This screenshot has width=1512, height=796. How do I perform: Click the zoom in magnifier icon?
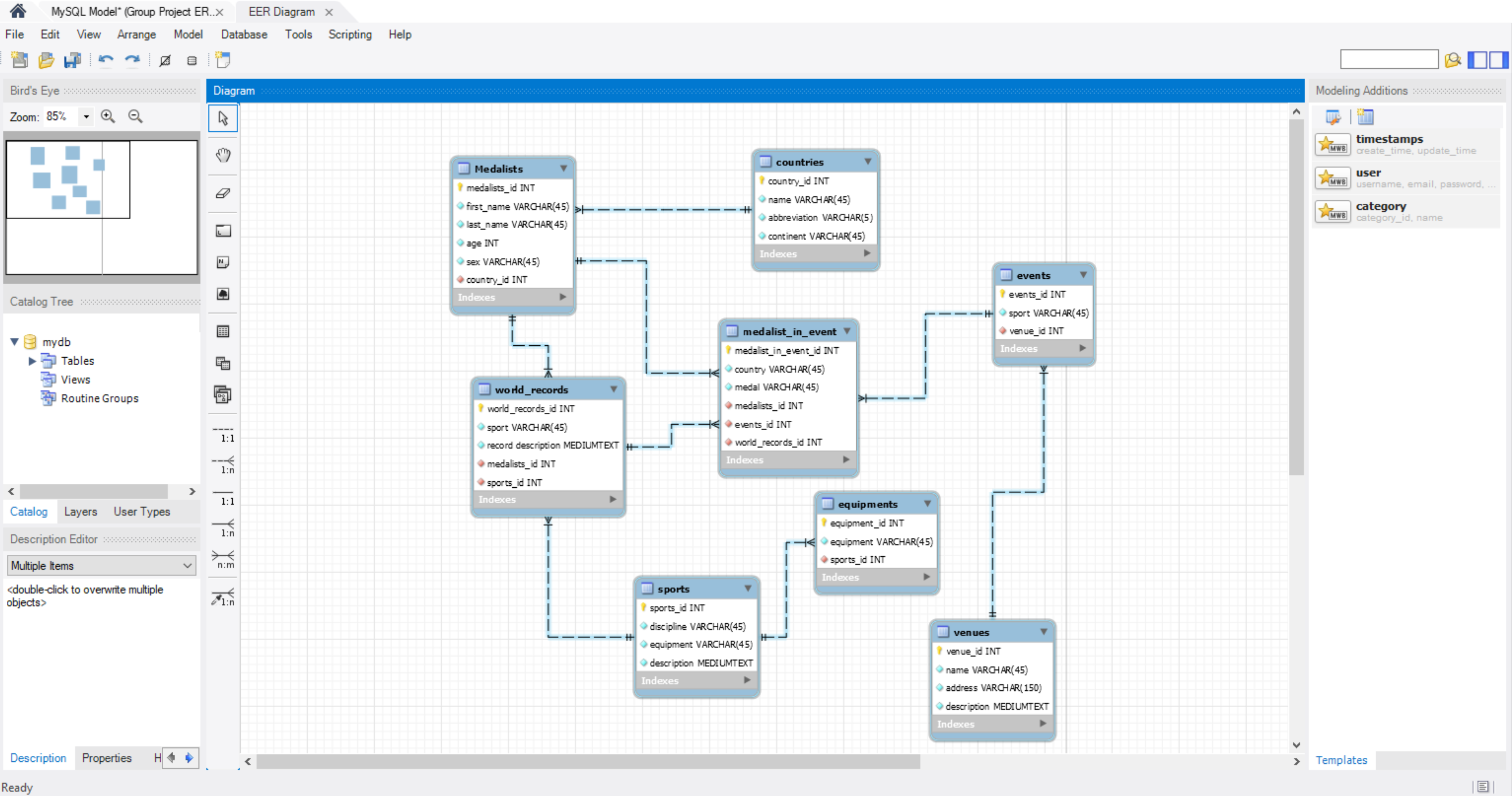tap(107, 116)
